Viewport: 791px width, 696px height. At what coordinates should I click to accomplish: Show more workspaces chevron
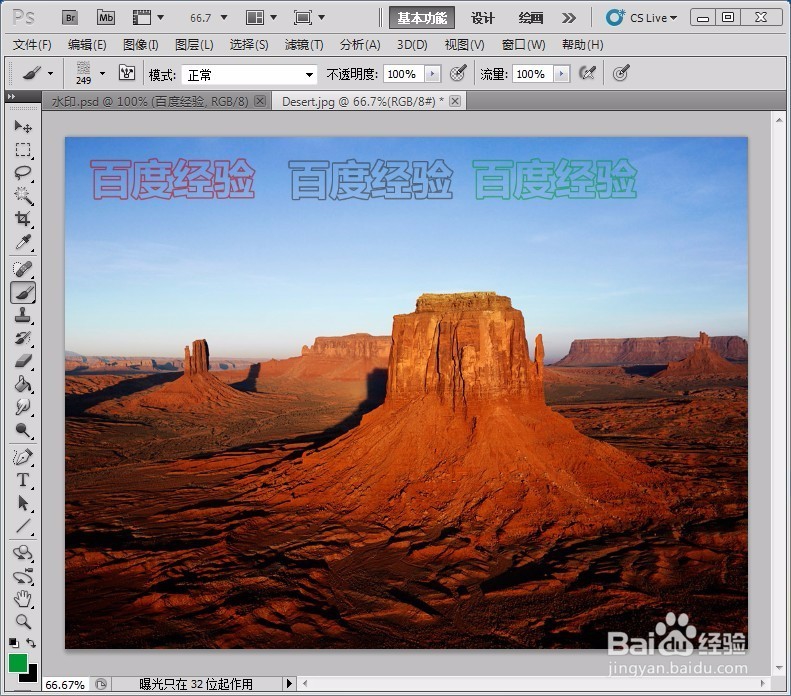click(569, 18)
